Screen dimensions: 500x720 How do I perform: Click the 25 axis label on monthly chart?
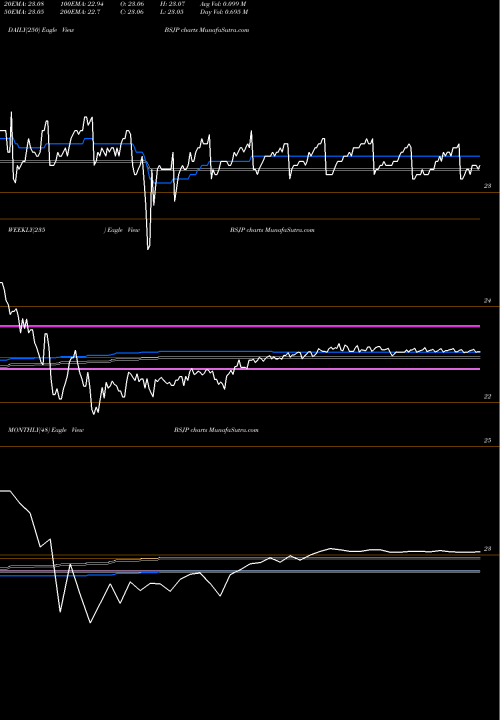(x=488, y=440)
